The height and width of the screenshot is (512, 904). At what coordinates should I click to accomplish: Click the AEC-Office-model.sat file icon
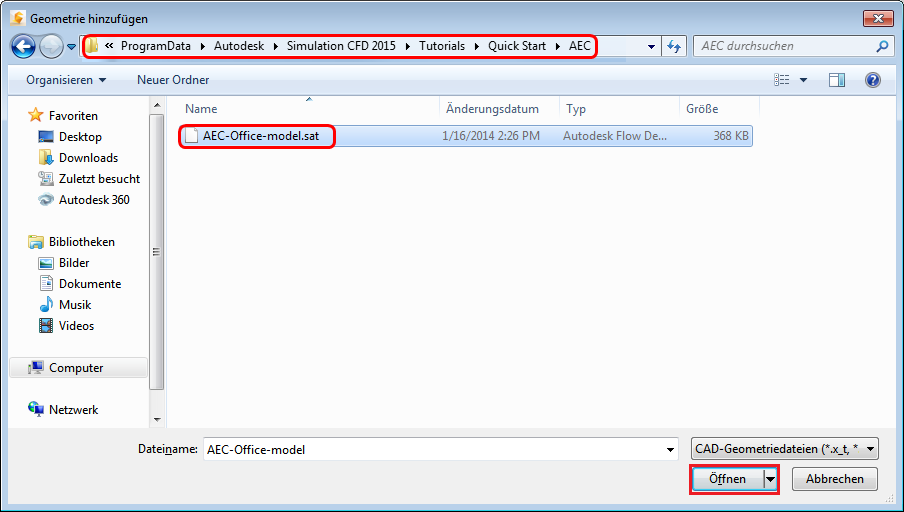(191, 136)
